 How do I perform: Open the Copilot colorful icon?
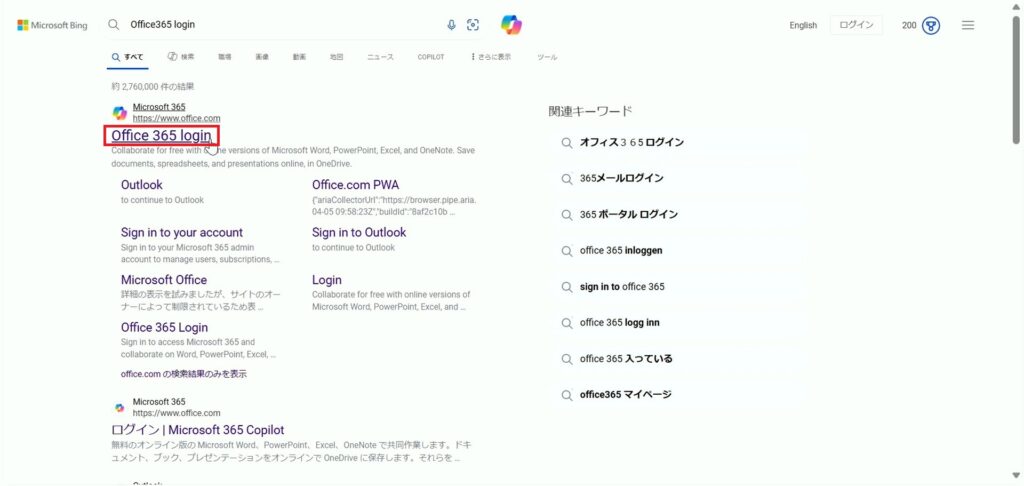click(511, 25)
